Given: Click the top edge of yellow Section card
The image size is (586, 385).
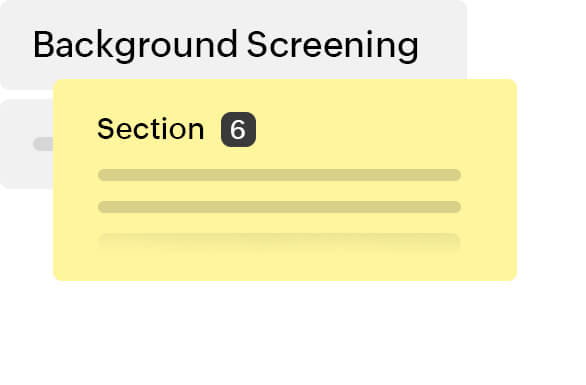Looking at the screenshot, I should click(285, 81).
